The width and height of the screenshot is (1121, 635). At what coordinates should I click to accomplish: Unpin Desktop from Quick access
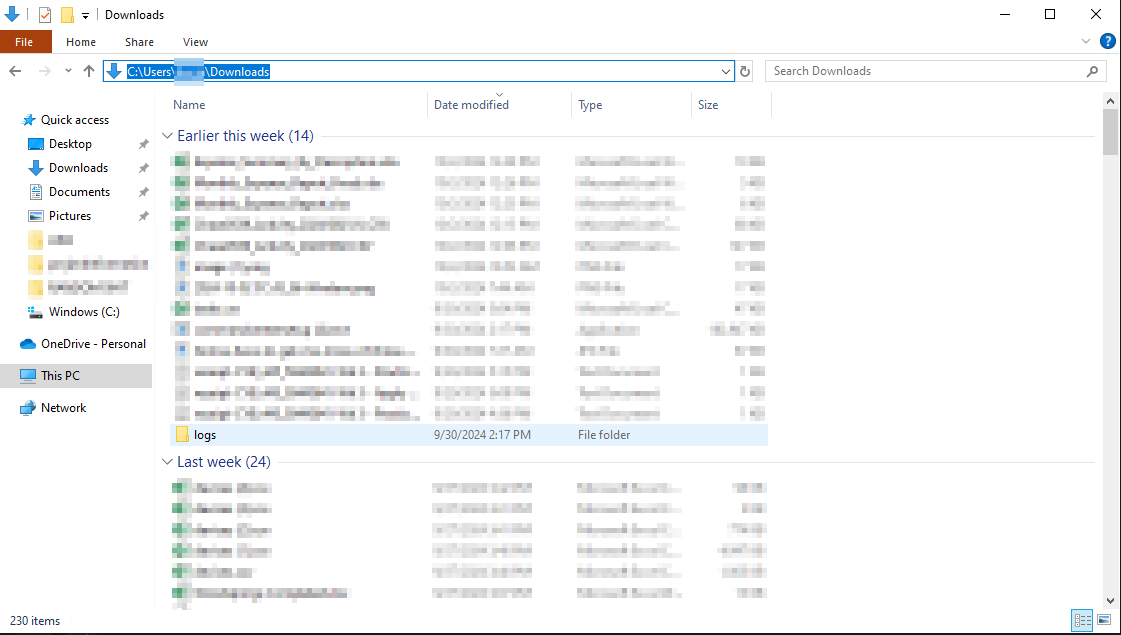coord(143,144)
